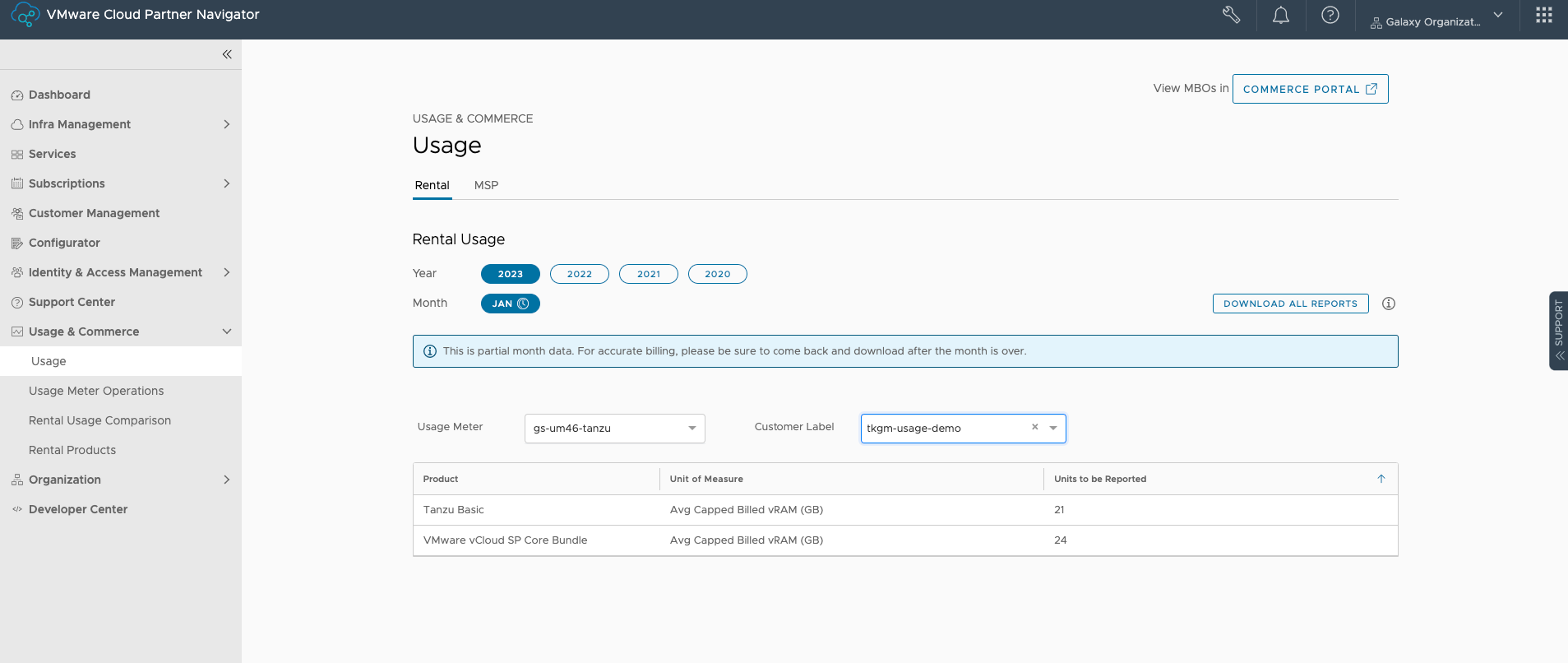Select year 2022 filter
1568x663 pixels.
coord(579,274)
